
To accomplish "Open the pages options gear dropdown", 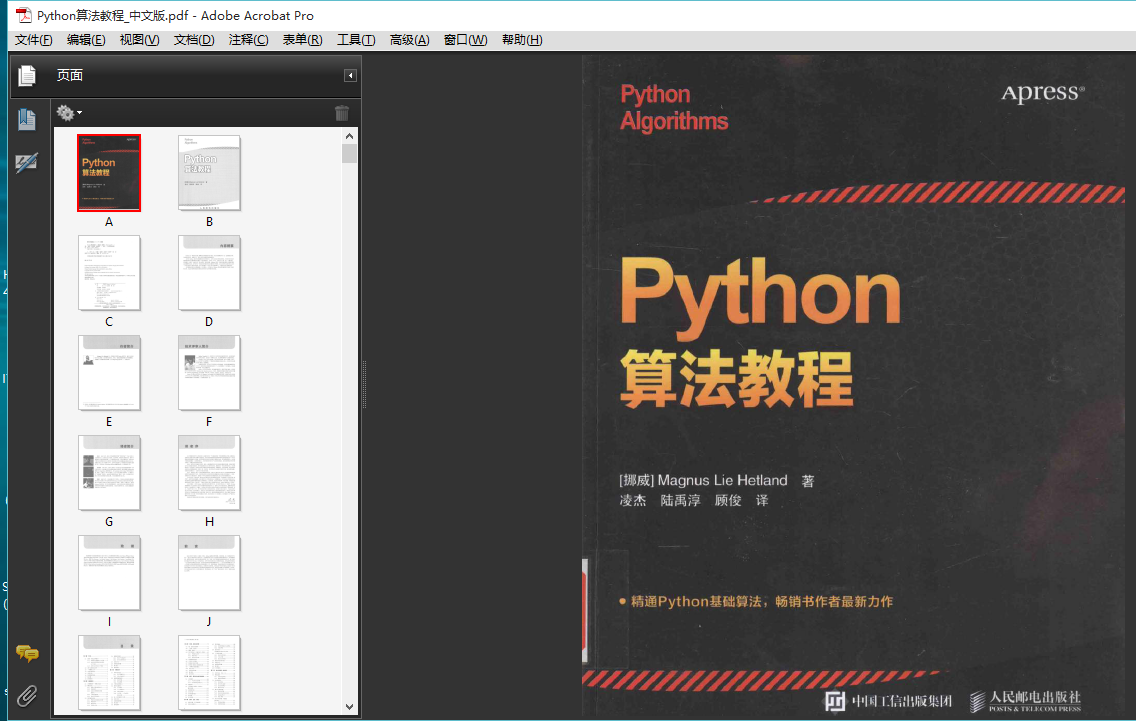I will (69, 112).
